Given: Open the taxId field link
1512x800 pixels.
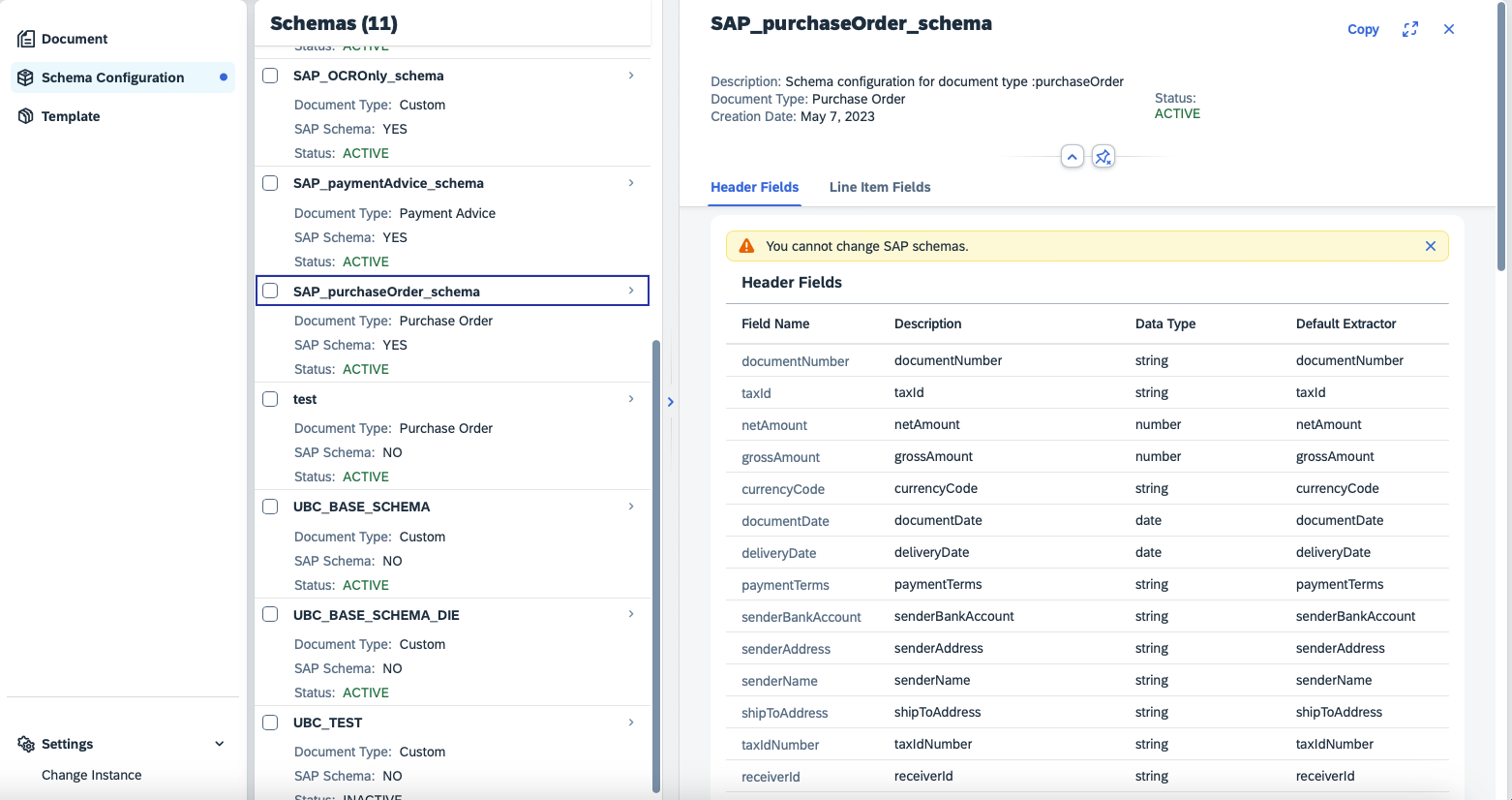Looking at the screenshot, I should coord(757,393).
